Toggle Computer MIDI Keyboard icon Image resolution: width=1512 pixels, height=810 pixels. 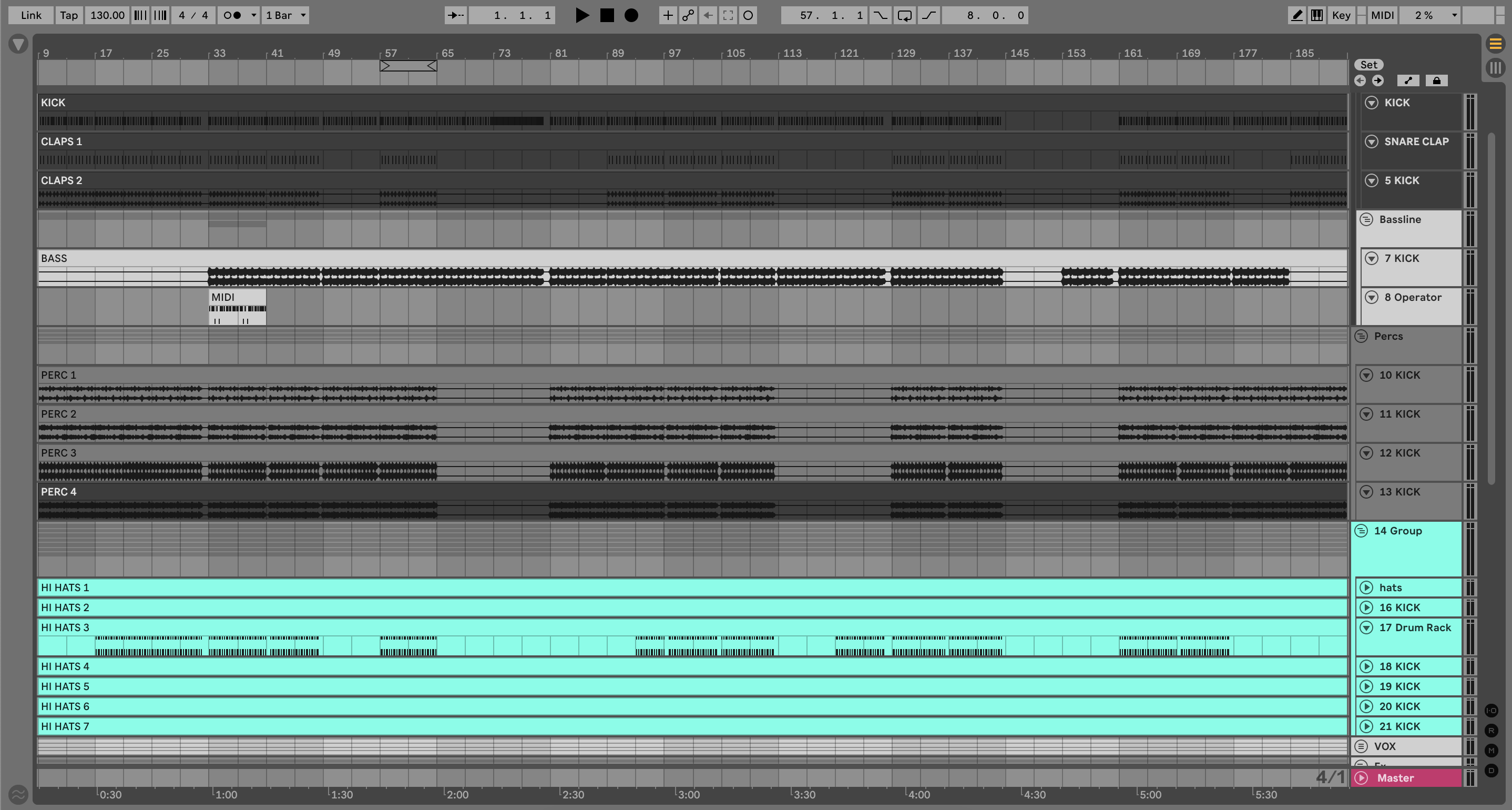pos(1316,15)
